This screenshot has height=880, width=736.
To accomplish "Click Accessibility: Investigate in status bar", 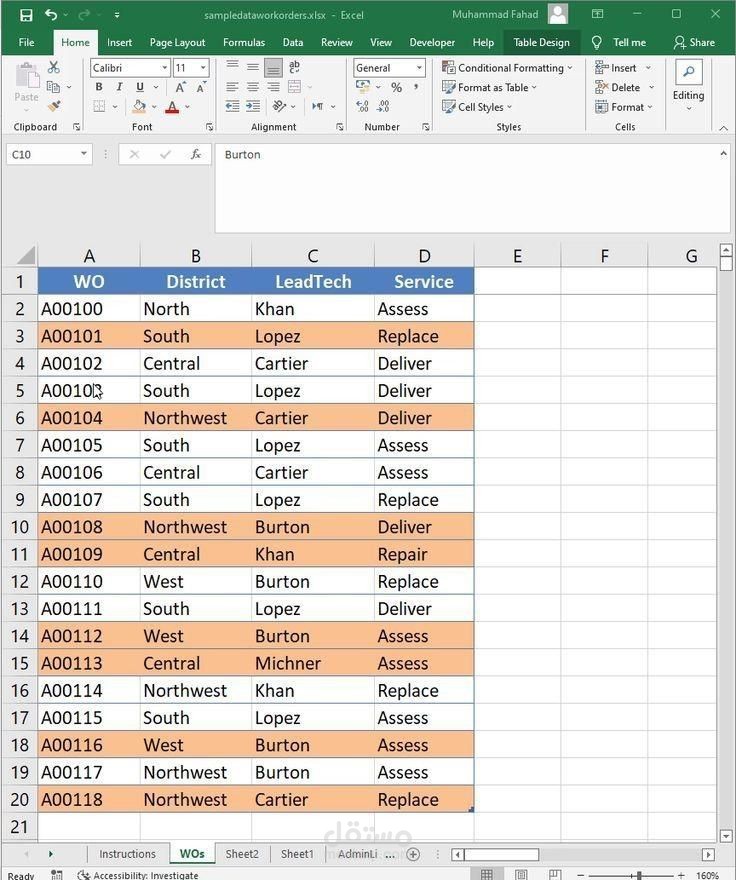I will [138, 875].
